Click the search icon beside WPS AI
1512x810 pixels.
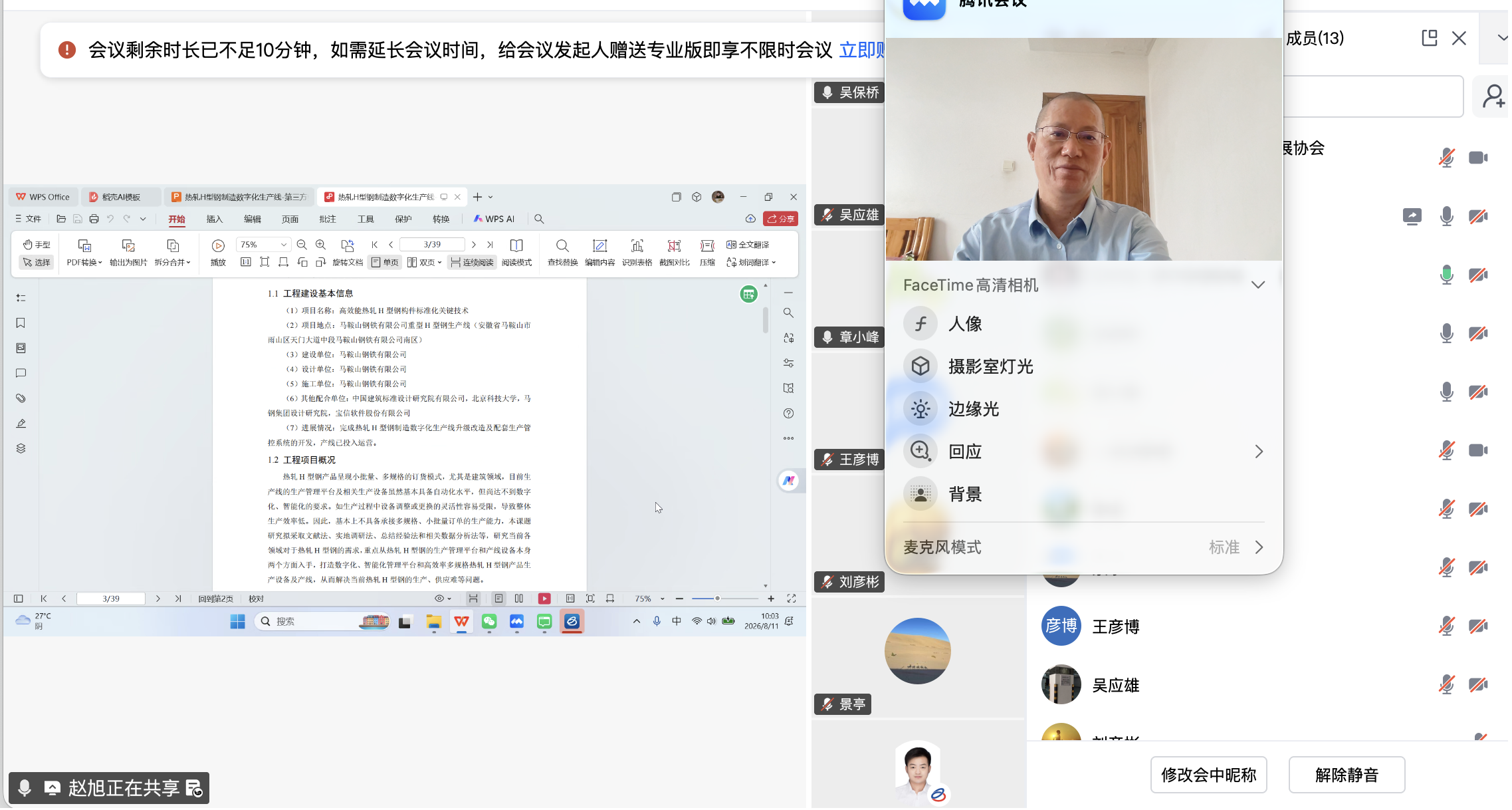click(539, 219)
